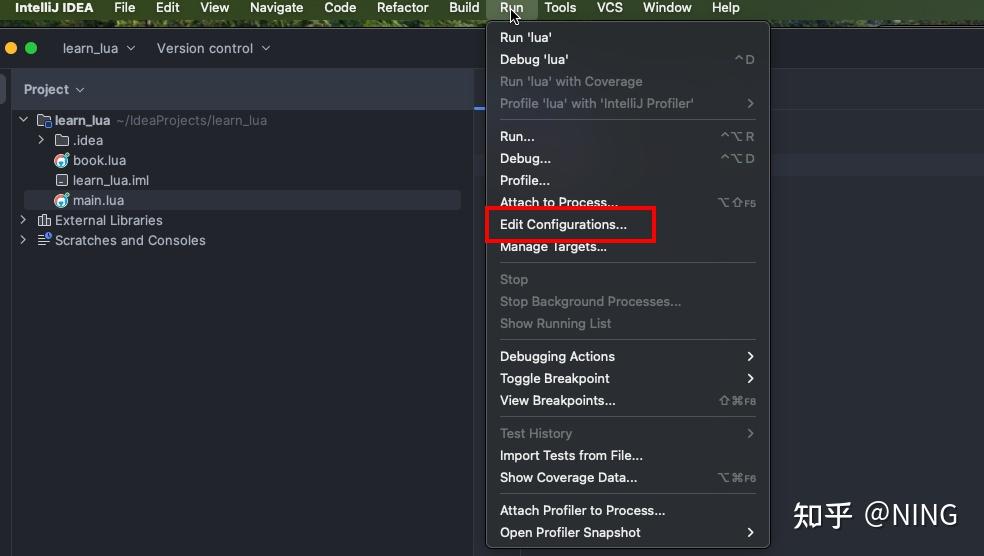Open the Navigate menu
Viewport: 984px width, 556px height.
click(x=276, y=8)
